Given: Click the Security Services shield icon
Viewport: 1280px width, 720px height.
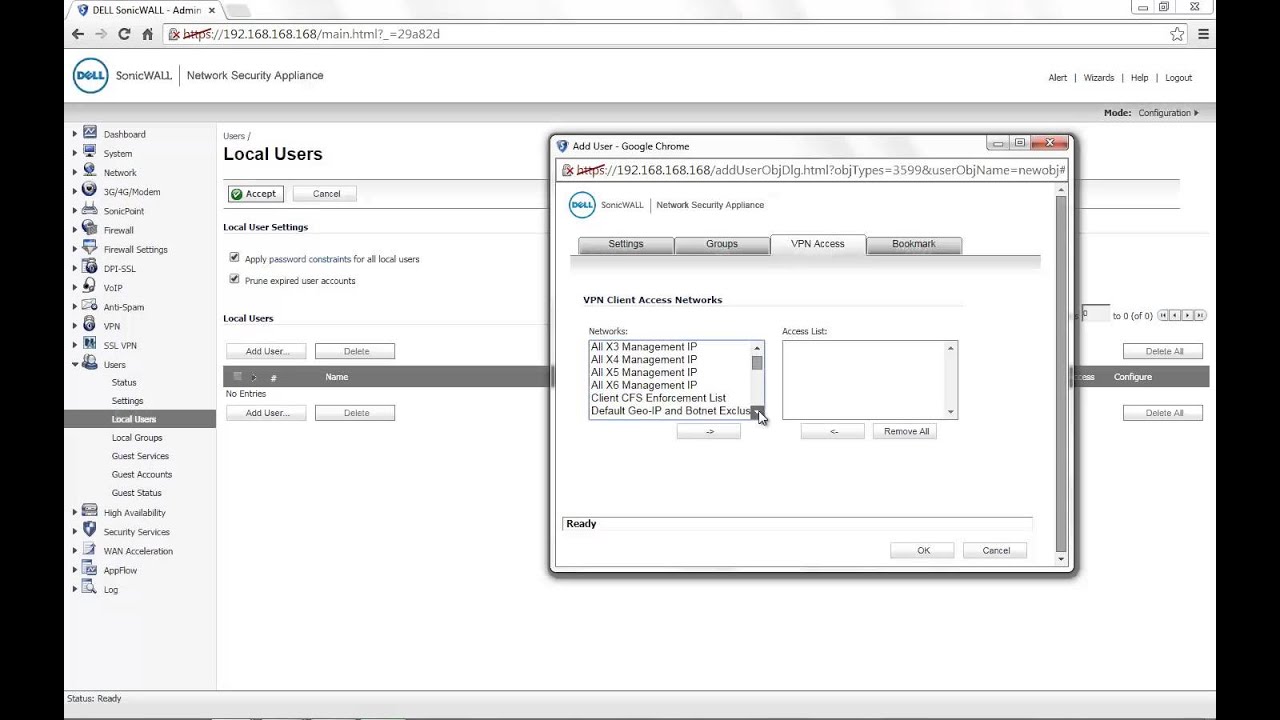Looking at the screenshot, I should click(x=90, y=530).
